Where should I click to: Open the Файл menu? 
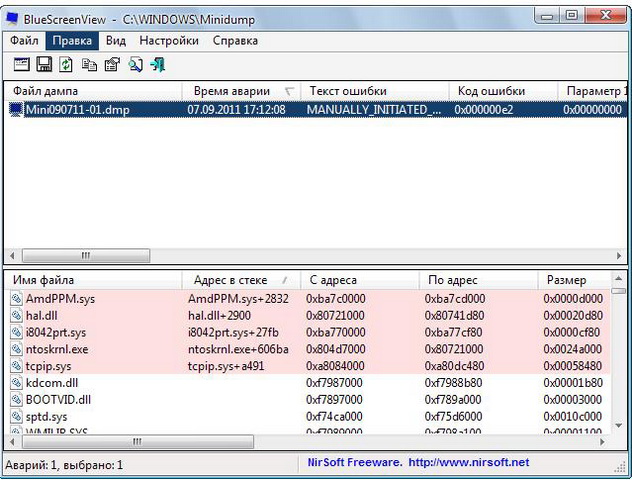[x=26, y=41]
